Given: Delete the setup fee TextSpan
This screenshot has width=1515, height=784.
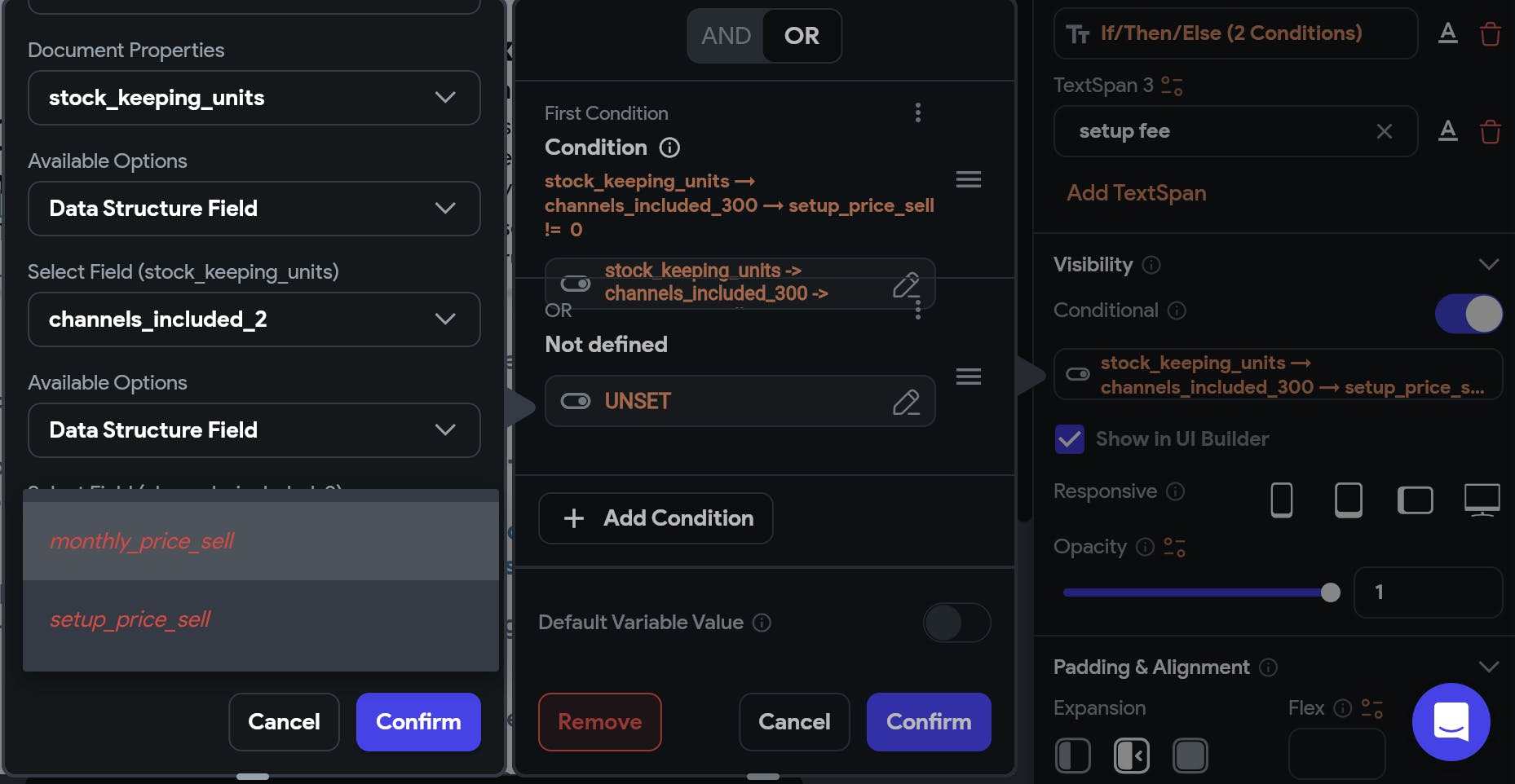Looking at the screenshot, I should coord(1490,131).
